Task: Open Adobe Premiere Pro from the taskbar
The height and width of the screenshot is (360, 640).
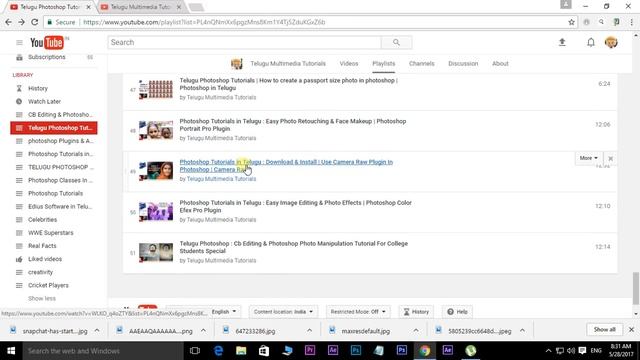Action: (x=310, y=350)
